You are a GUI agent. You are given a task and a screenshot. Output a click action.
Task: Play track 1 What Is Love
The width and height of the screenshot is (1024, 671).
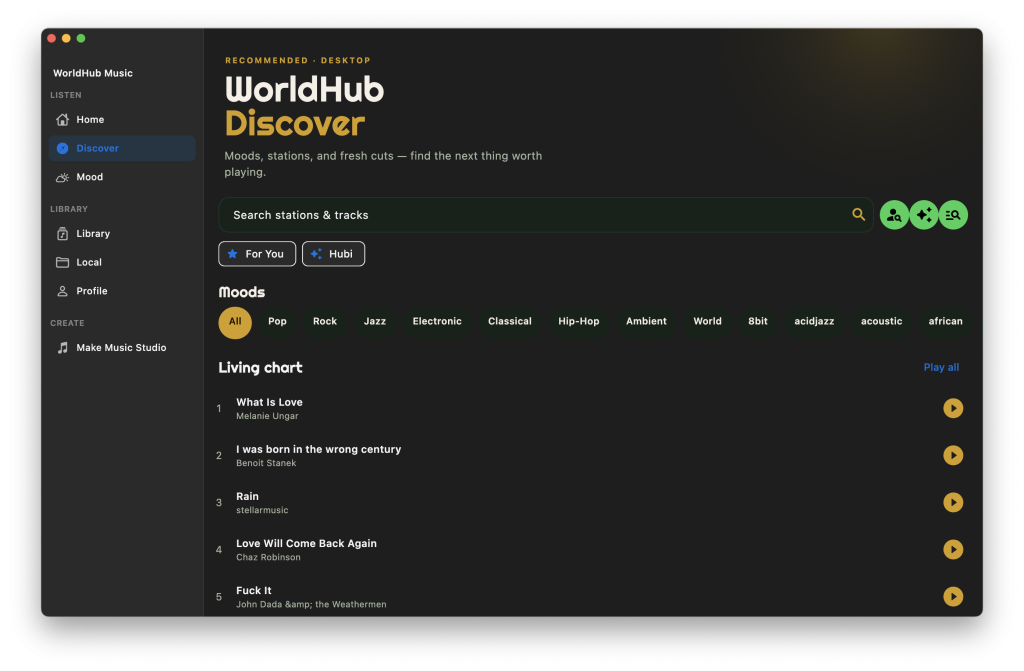click(x=953, y=408)
